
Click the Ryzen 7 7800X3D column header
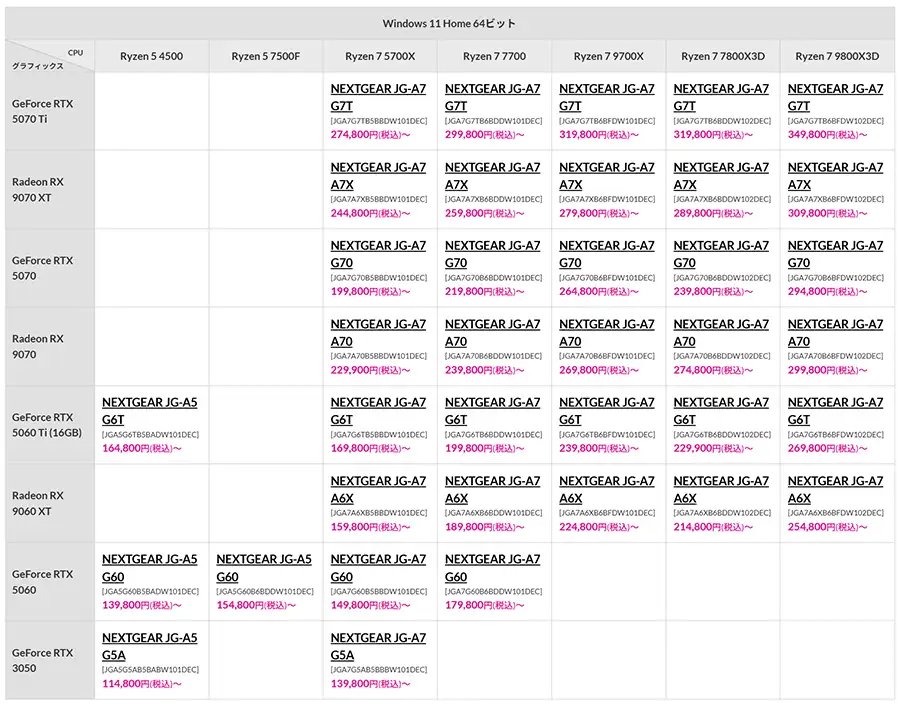[x=723, y=57]
